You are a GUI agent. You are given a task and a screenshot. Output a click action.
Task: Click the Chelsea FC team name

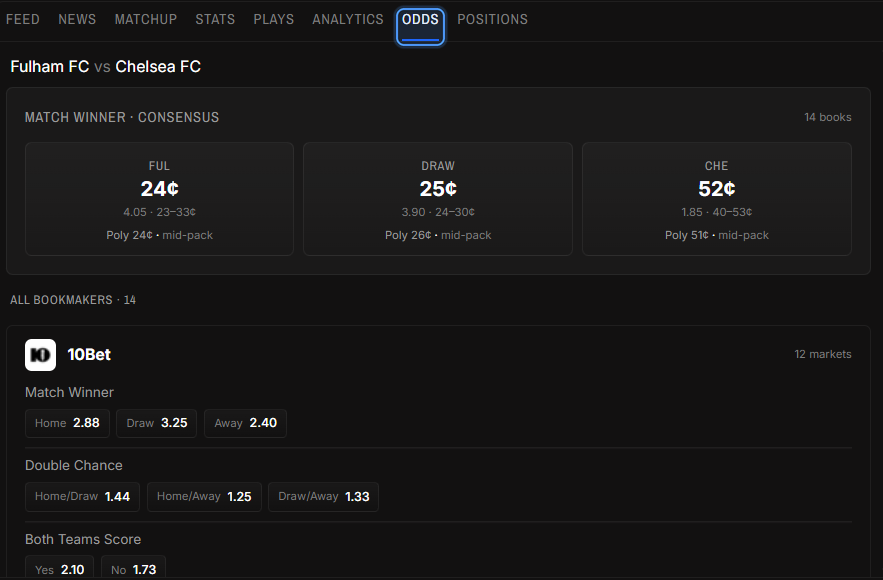click(158, 66)
